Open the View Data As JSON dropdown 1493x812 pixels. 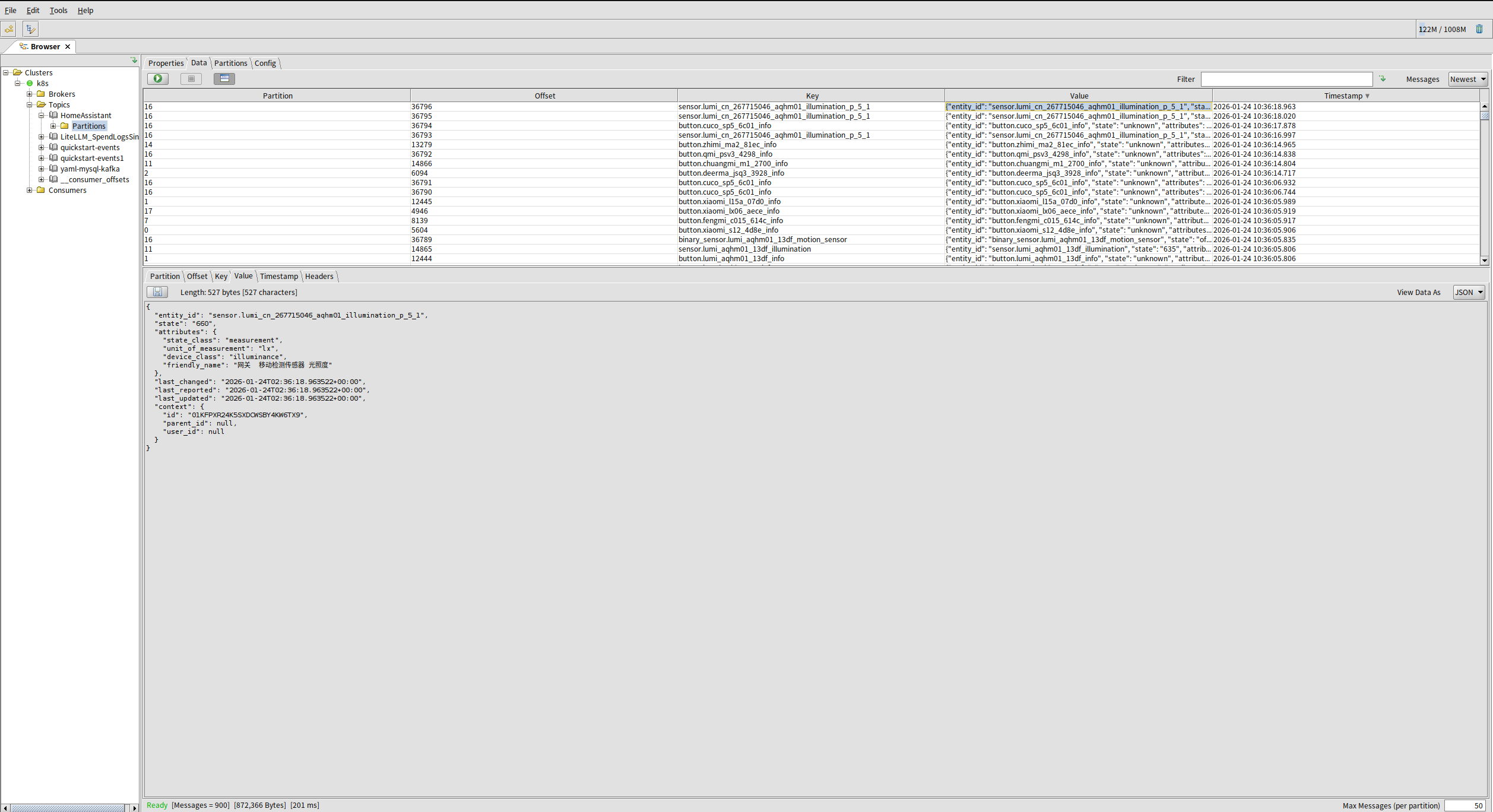pyautogui.click(x=1469, y=292)
